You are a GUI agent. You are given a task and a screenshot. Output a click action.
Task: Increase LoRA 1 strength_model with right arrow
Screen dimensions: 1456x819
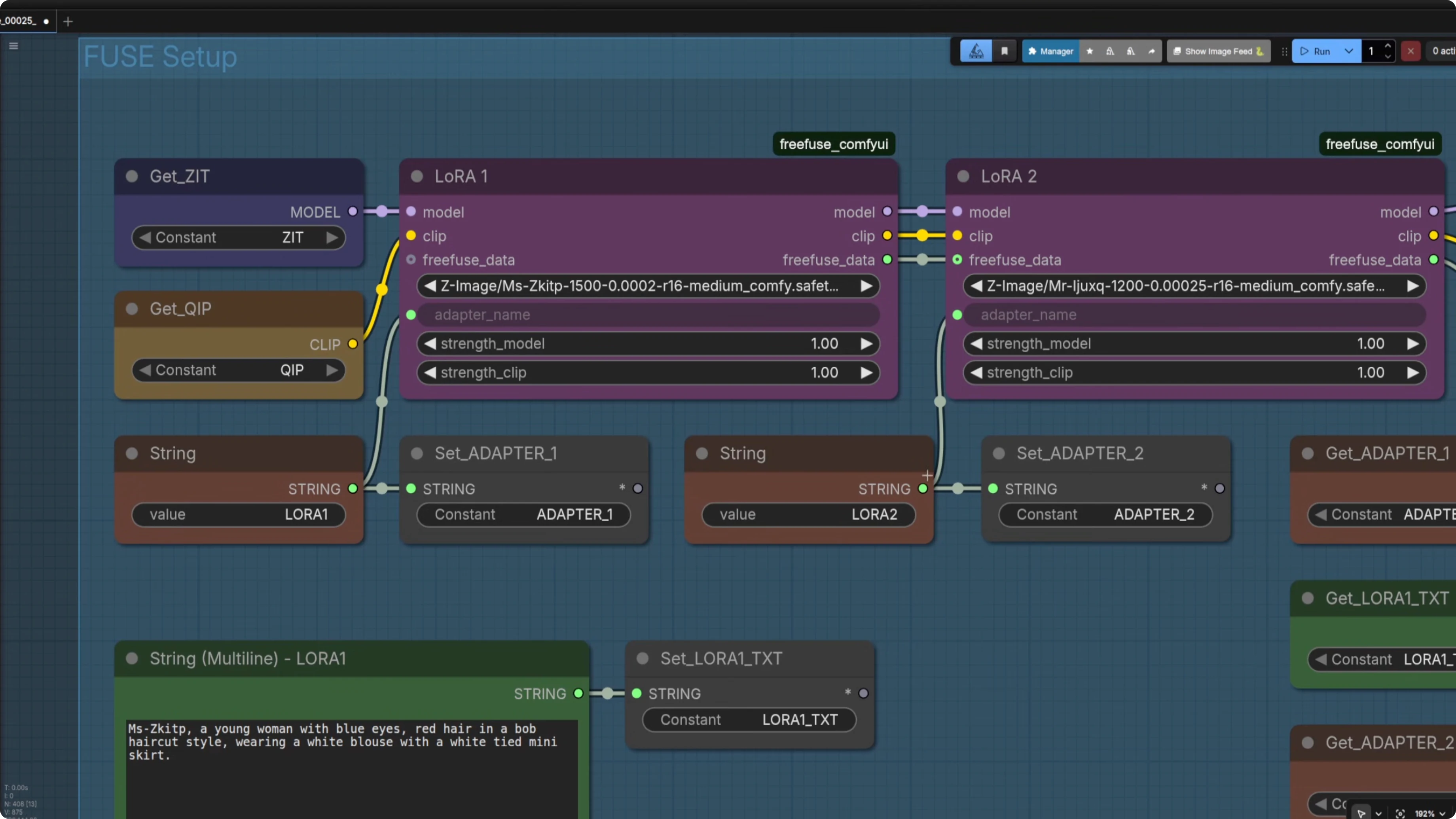pyautogui.click(x=866, y=344)
